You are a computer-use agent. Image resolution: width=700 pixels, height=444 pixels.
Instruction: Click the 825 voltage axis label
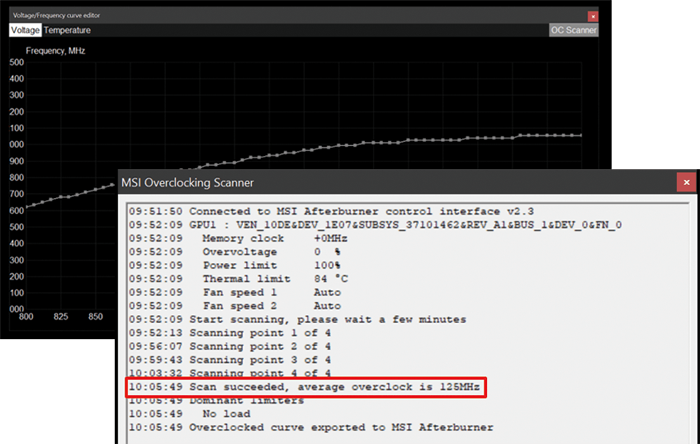point(61,317)
